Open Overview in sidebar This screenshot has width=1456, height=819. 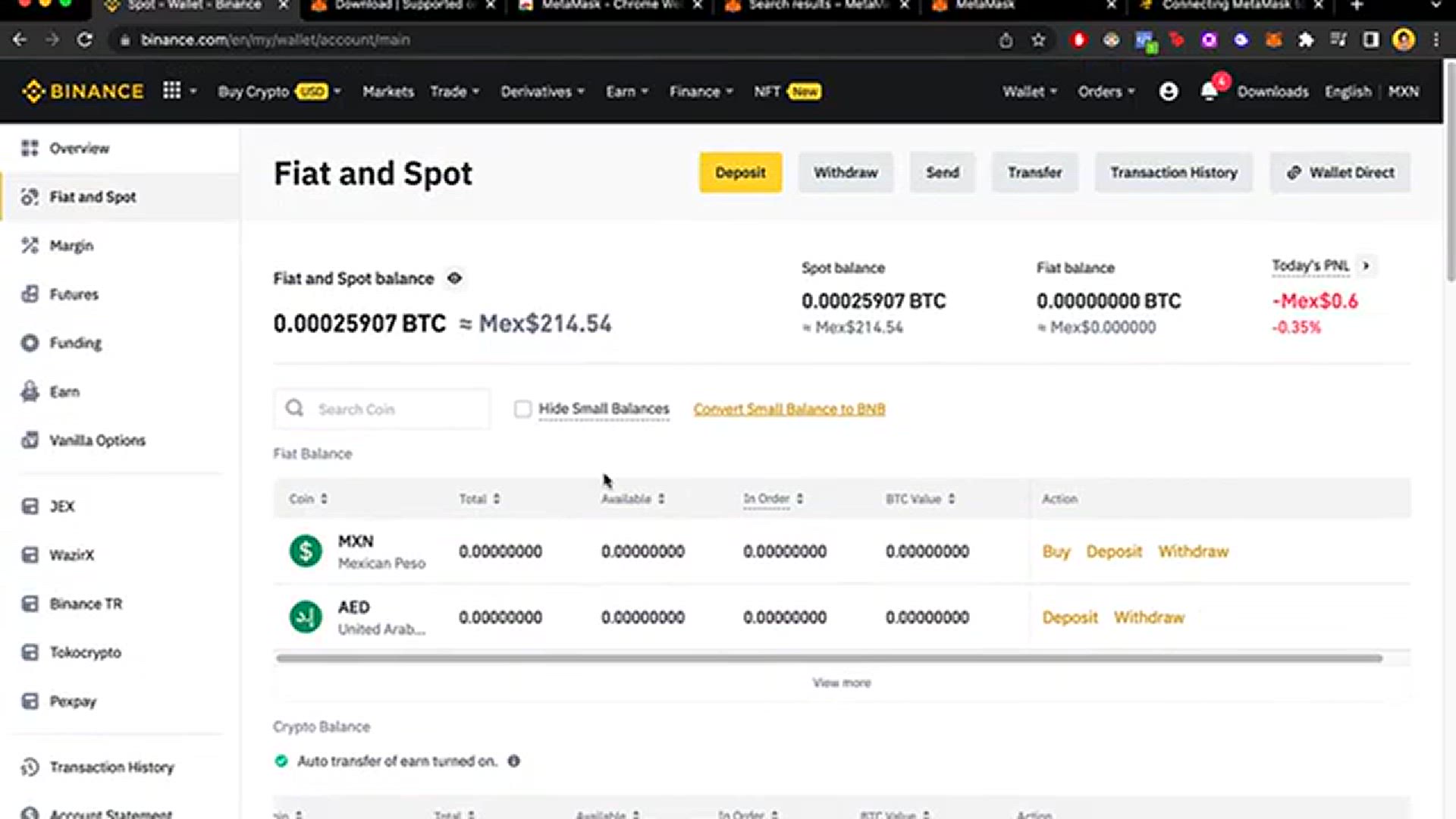click(x=79, y=148)
